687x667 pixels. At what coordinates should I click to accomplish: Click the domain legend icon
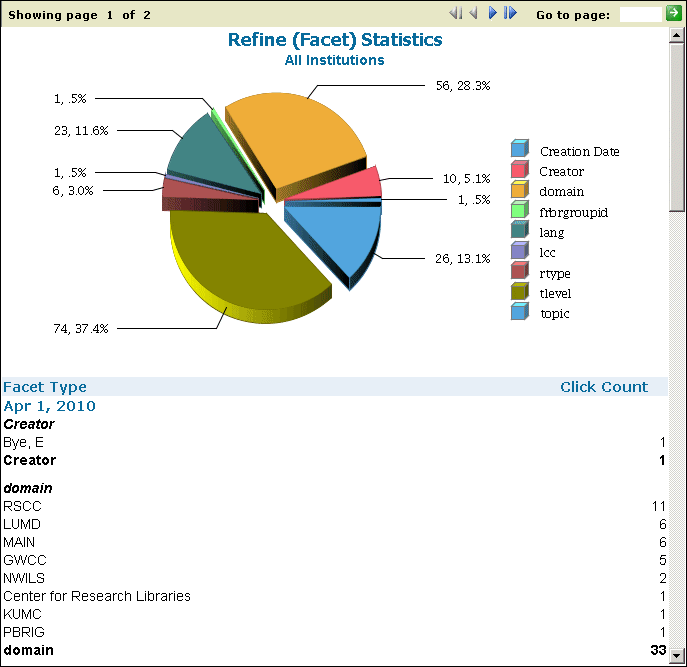click(x=519, y=191)
